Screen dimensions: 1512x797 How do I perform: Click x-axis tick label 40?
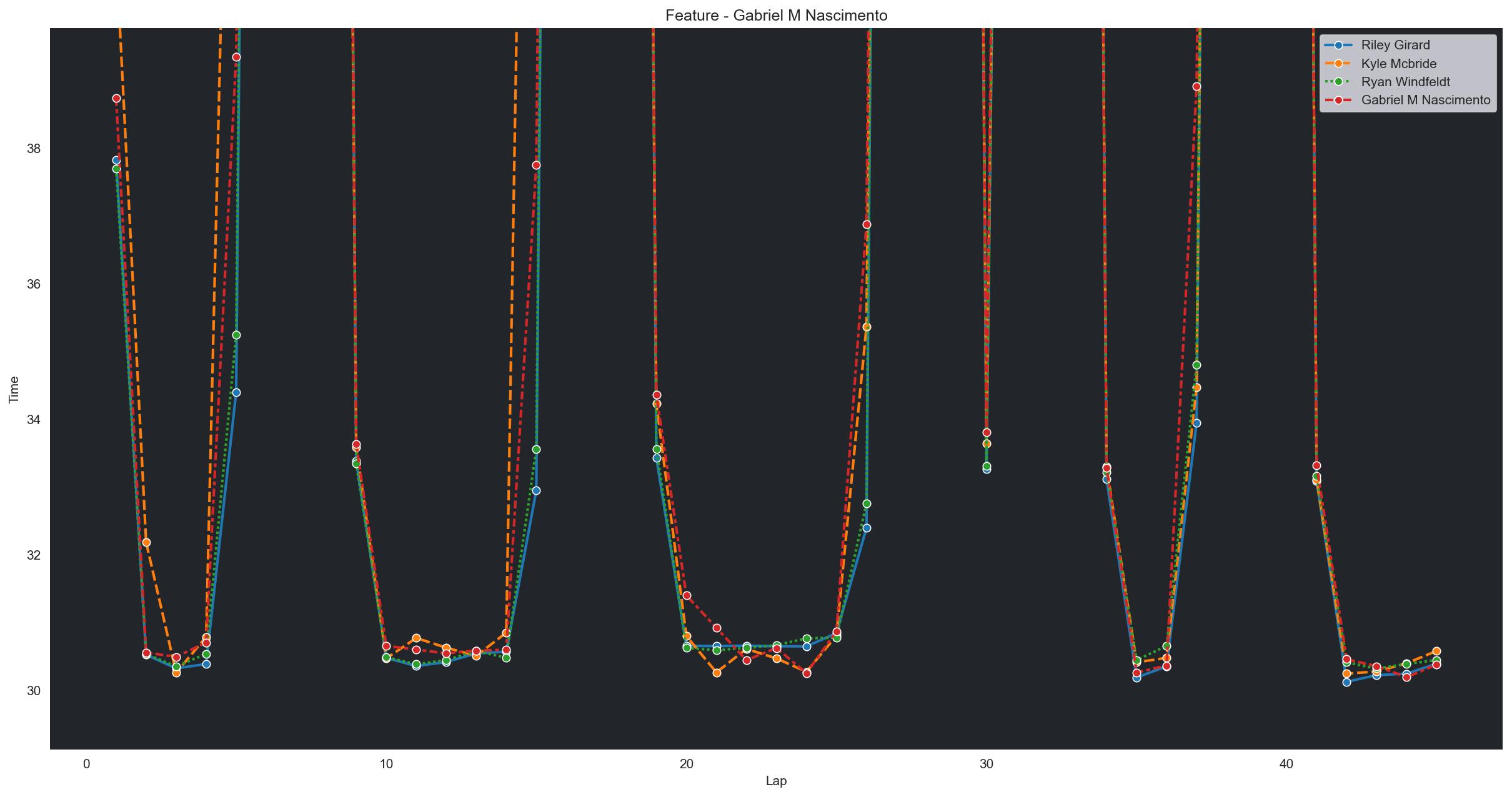[x=1286, y=763]
